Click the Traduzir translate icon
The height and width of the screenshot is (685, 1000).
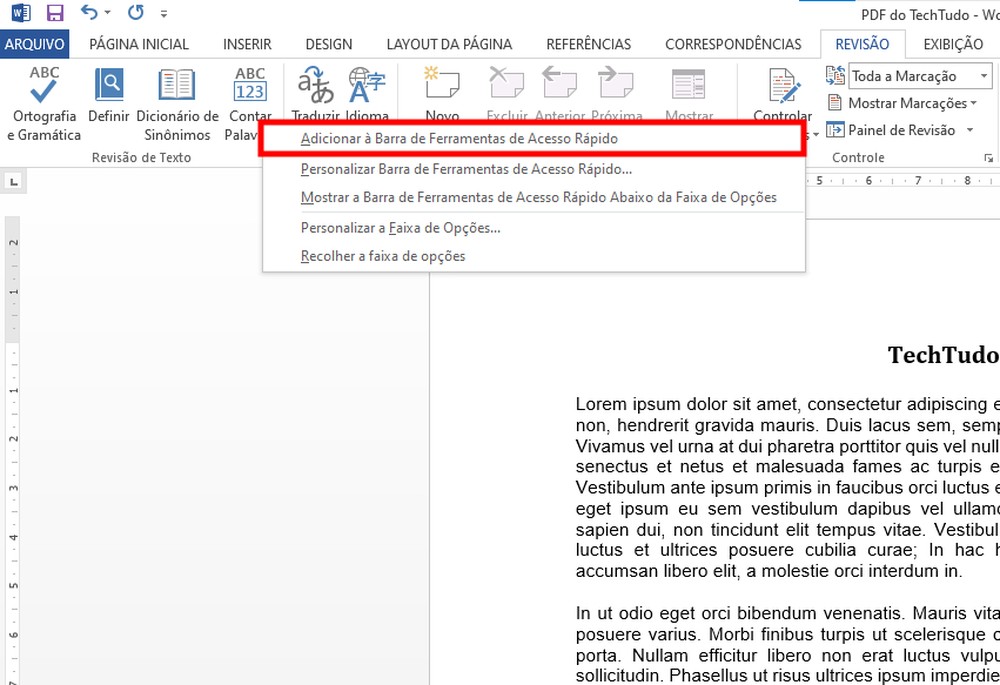[316, 85]
